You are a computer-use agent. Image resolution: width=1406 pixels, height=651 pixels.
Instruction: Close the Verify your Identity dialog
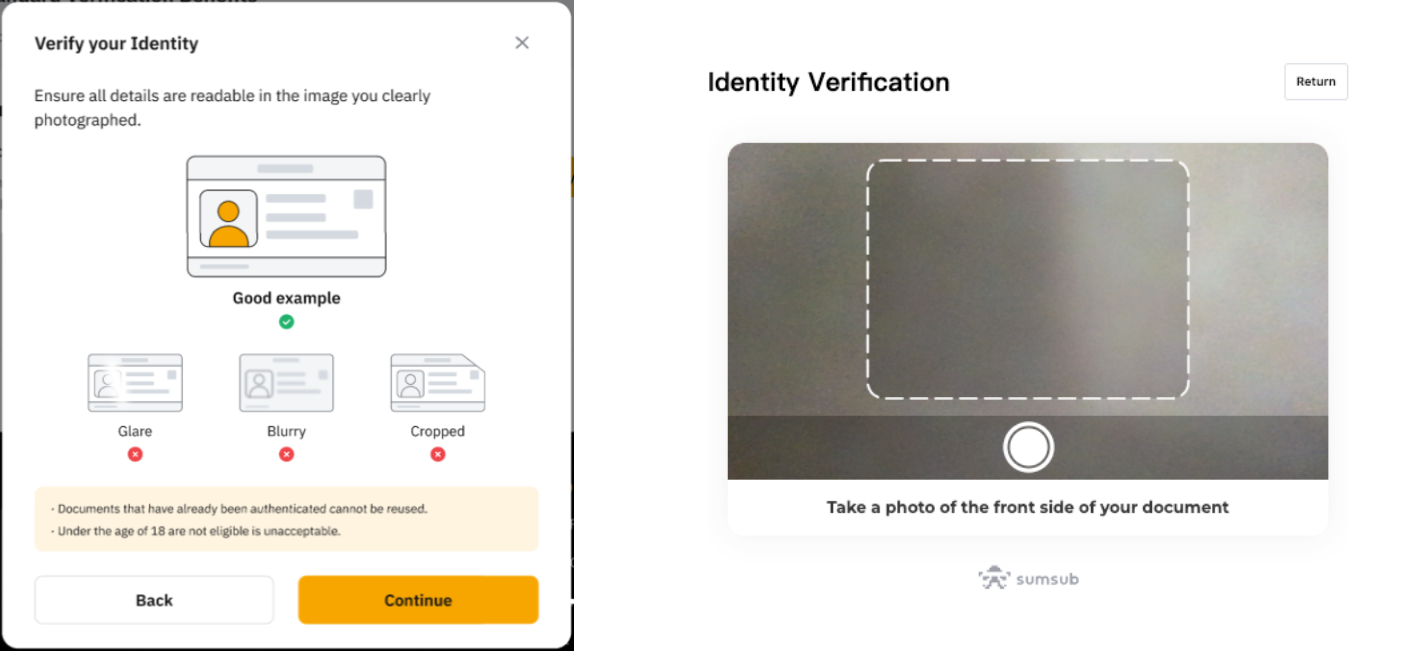point(522,43)
